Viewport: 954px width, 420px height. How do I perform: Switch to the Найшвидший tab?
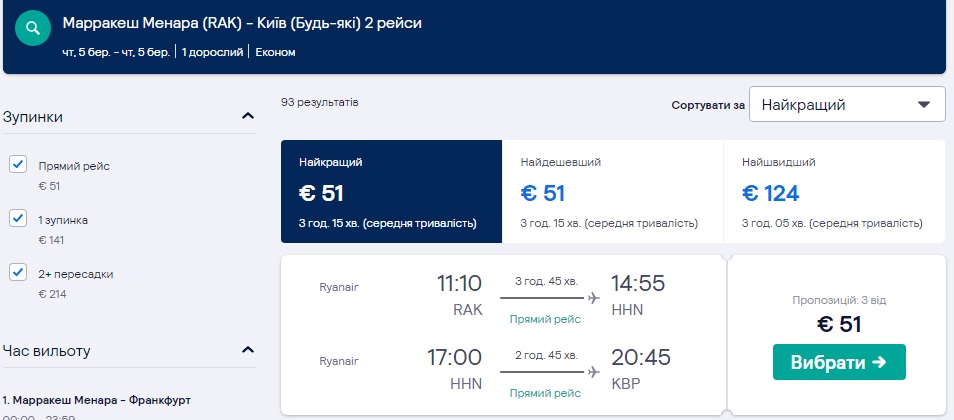point(833,192)
